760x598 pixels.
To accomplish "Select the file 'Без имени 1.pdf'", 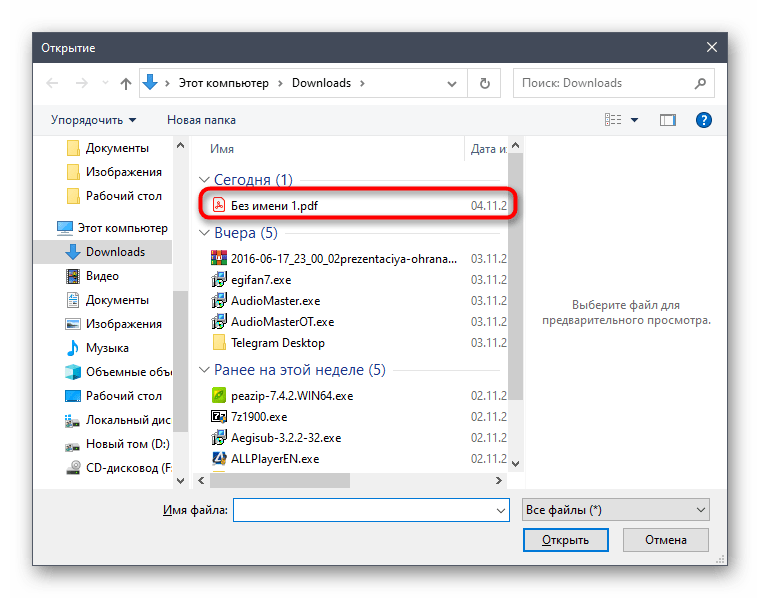I will pyautogui.click(x=358, y=205).
